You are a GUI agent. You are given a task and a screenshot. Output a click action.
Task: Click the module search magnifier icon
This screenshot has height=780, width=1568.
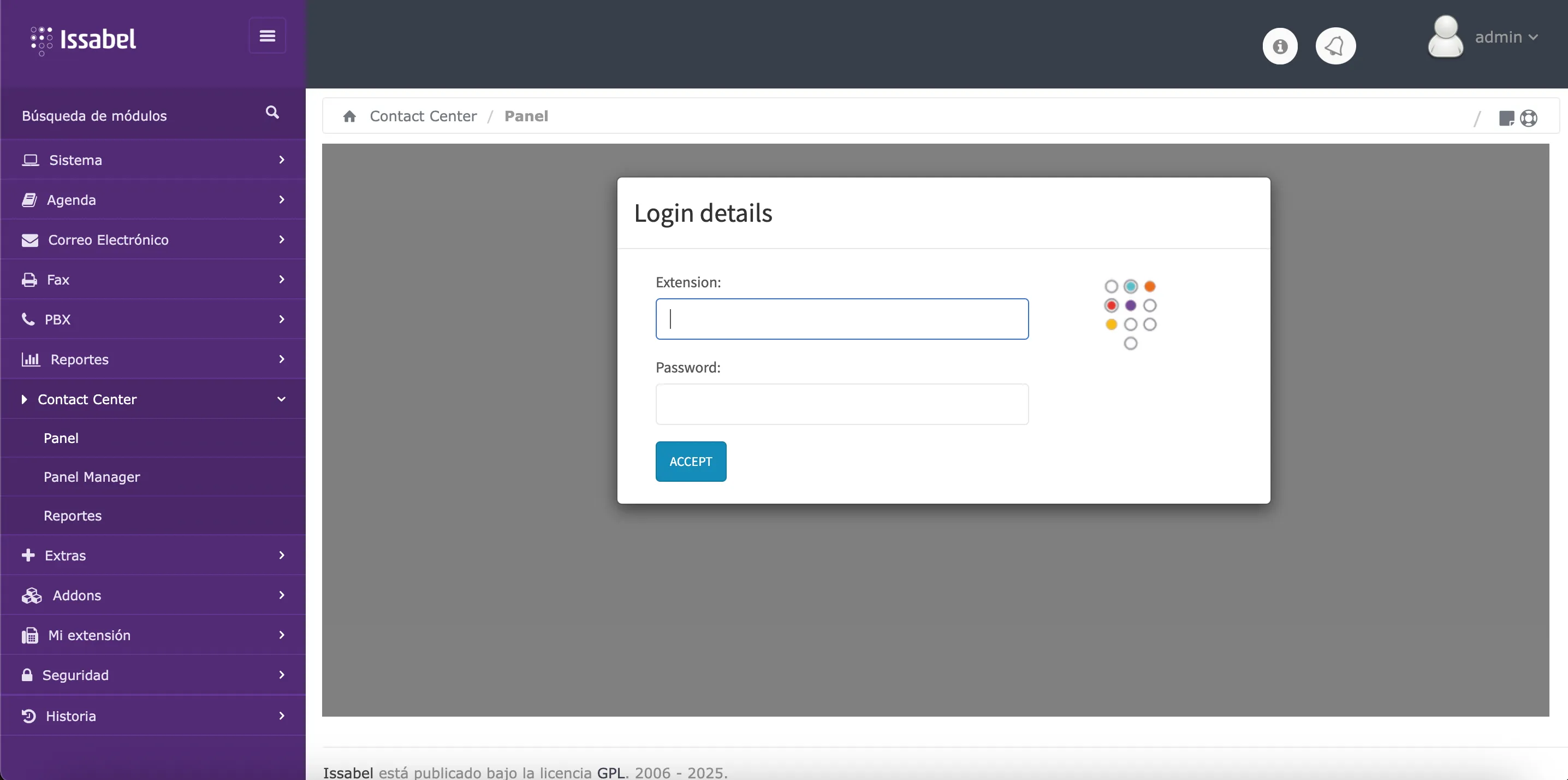point(272,113)
